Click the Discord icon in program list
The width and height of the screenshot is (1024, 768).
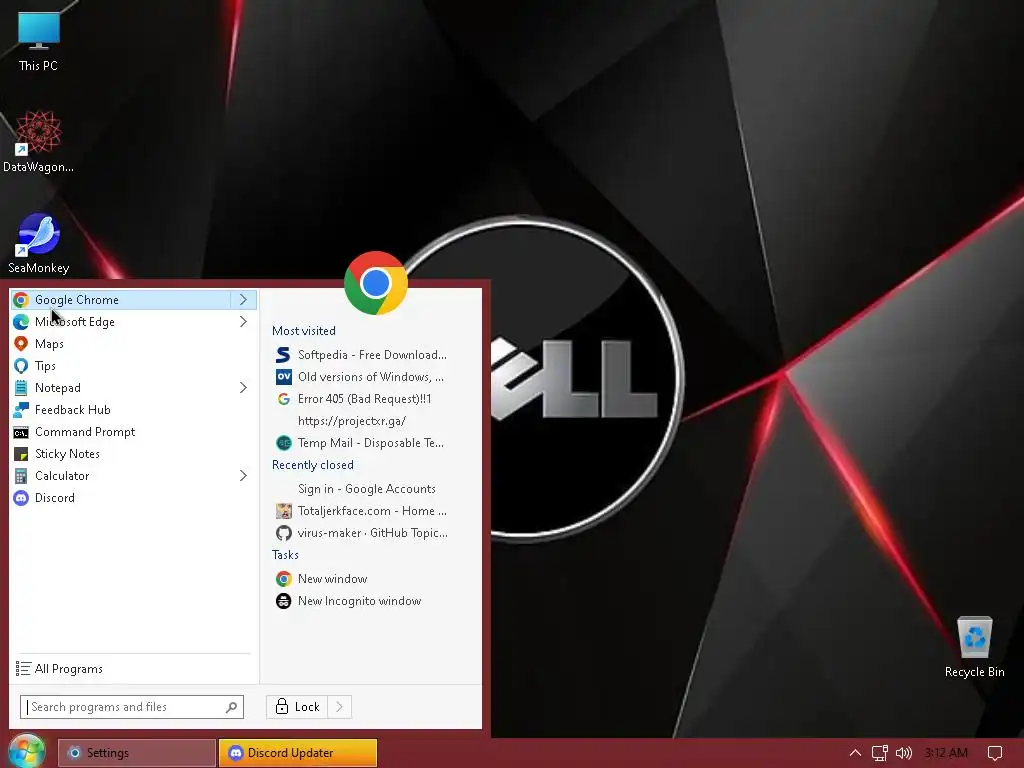coord(21,498)
